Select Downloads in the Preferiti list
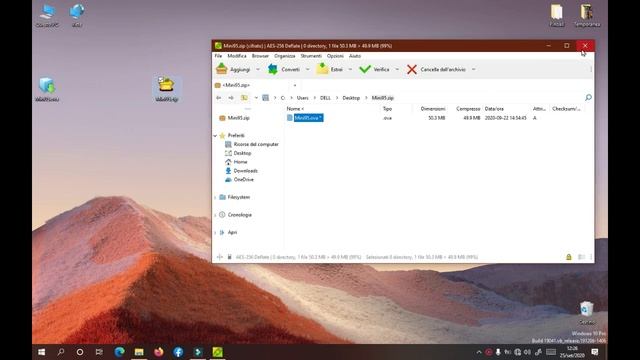This screenshot has height=360, width=640. 245,171
